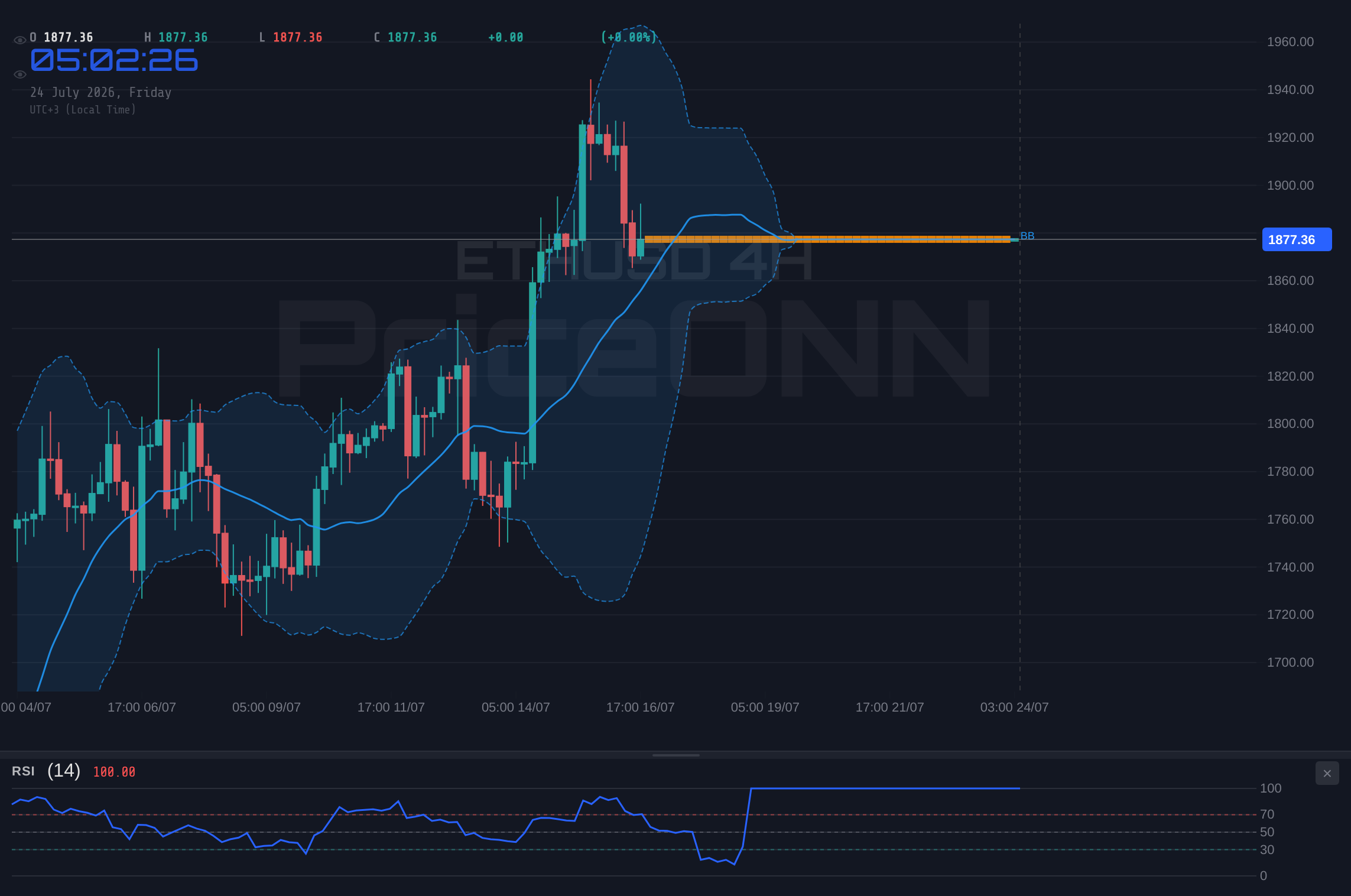Click the orange price level line
The image size is (1351, 896).
click(x=827, y=239)
